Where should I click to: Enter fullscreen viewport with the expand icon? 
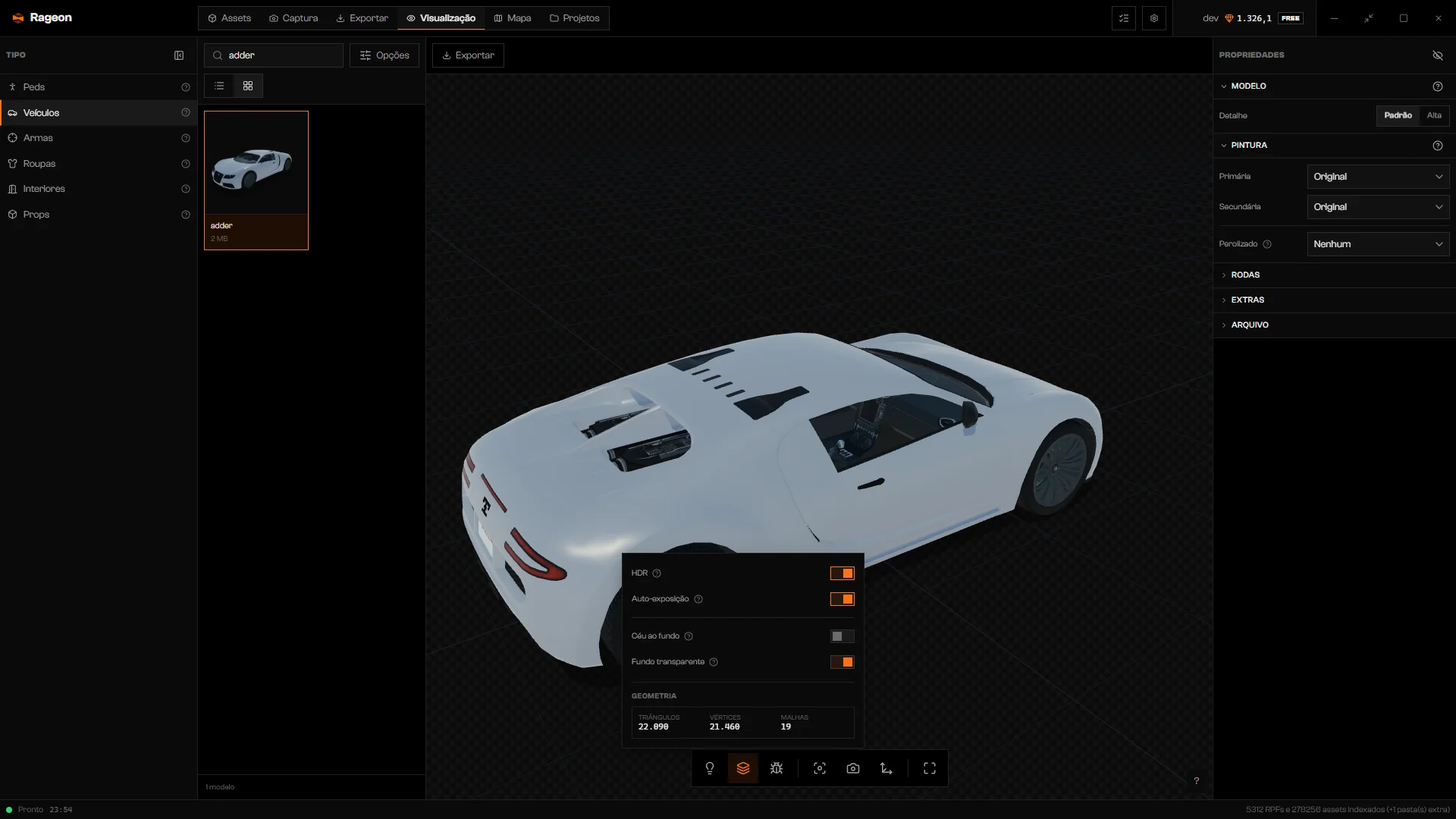[930, 768]
